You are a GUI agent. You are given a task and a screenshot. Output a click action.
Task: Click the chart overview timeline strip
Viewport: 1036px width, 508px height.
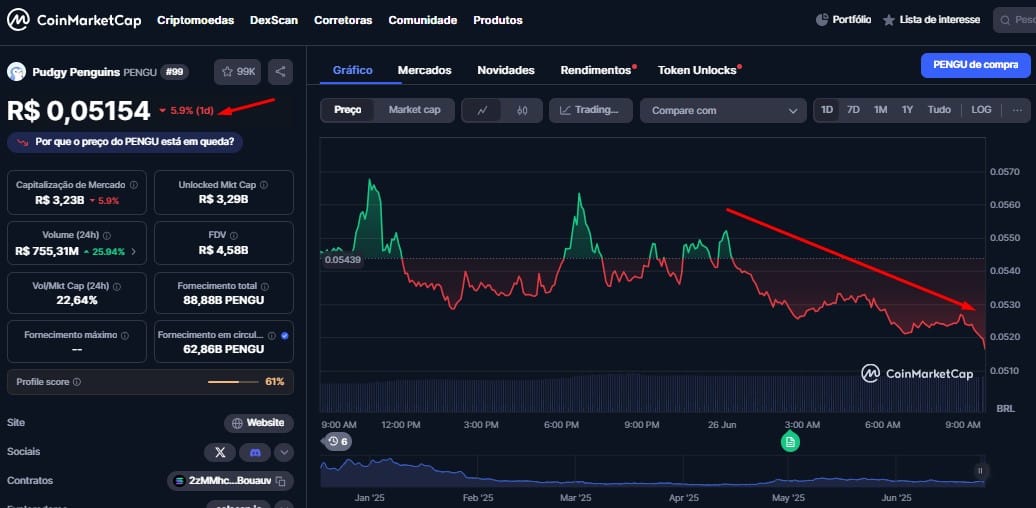coord(652,472)
